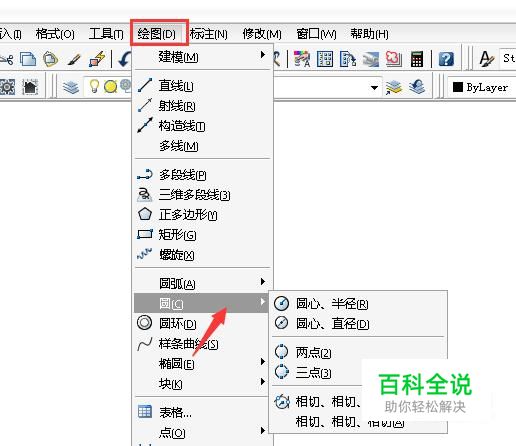The width and height of the screenshot is (516, 446).
Task: Select 正多边形(Y) polygon command
Action: 202,215
